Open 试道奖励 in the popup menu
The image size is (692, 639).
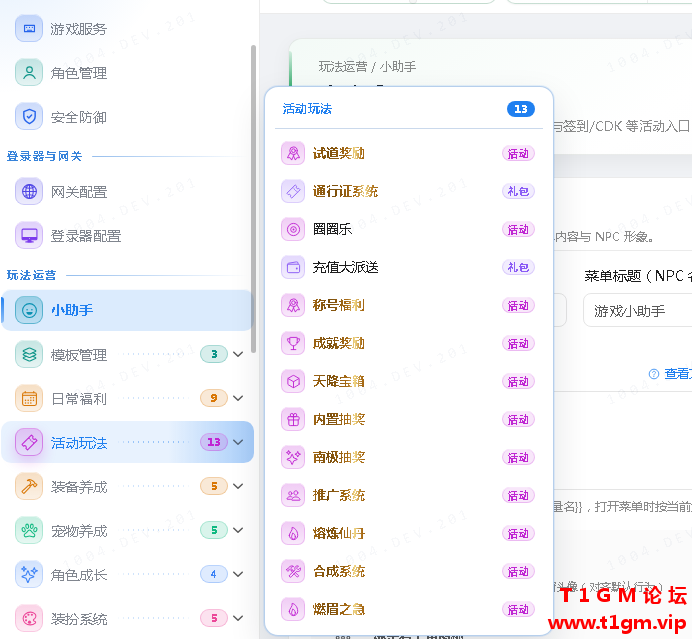click(408, 154)
